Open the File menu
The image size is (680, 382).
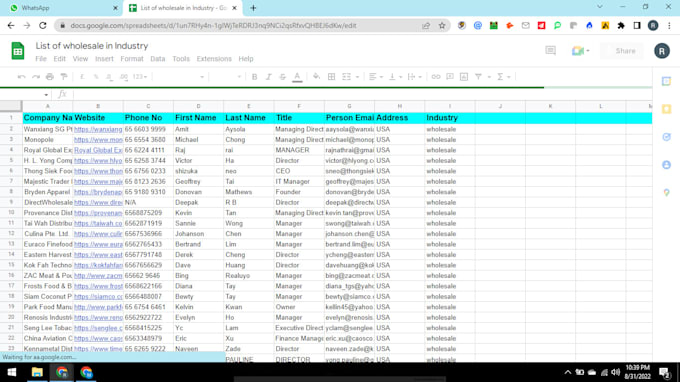[41, 59]
